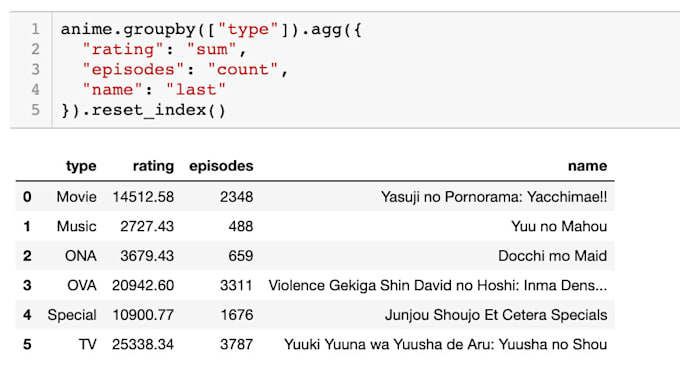
Task: Click the "episodes": "count" code line
Action: 185,69
